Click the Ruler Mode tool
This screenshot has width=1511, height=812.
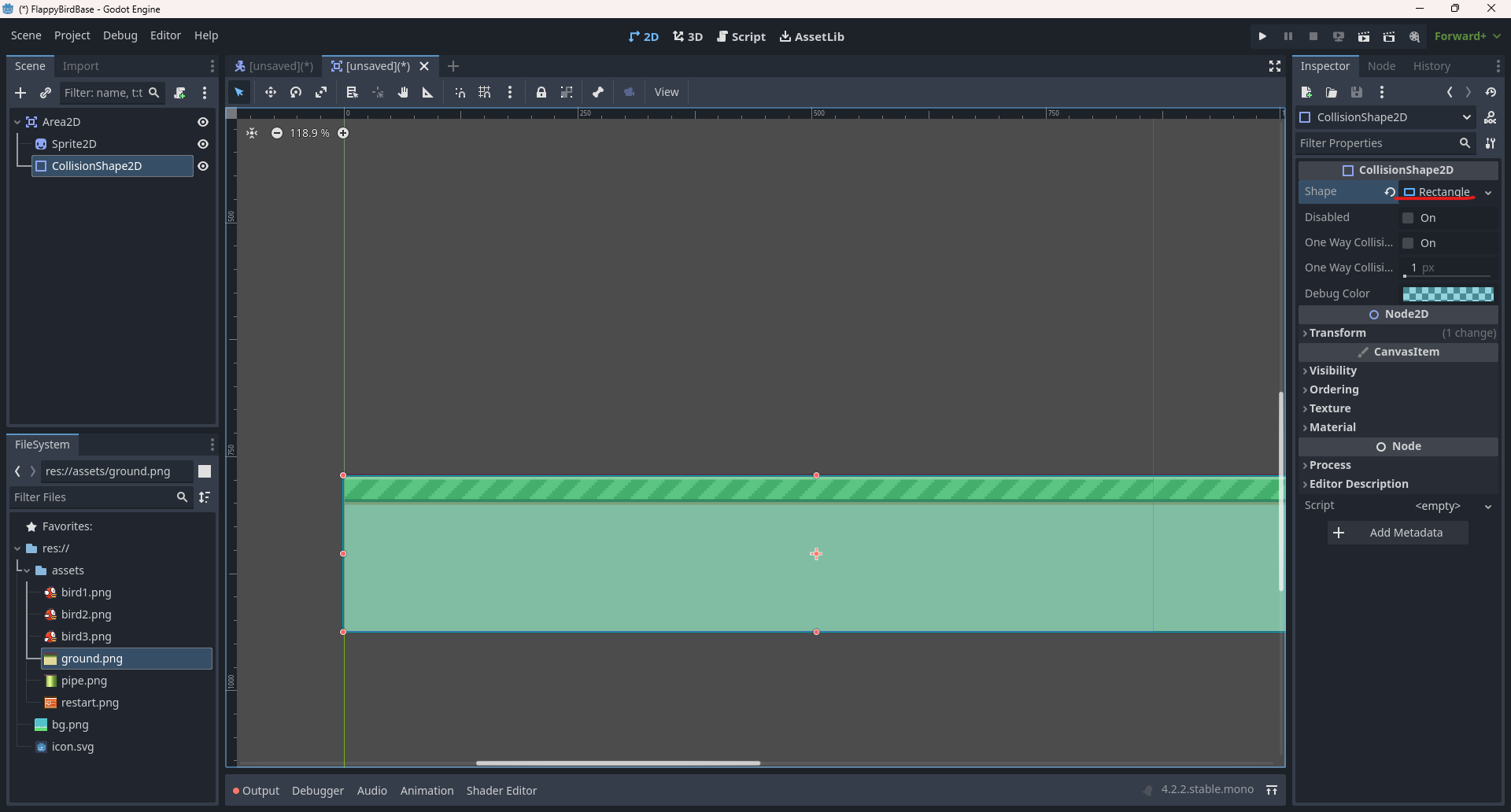tap(428, 92)
